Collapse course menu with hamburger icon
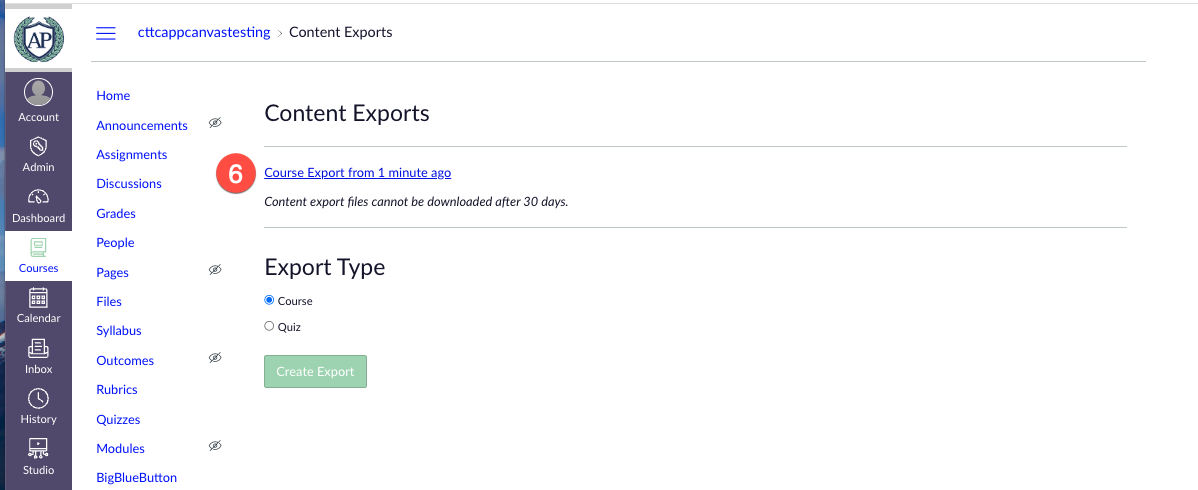Image resolution: width=1198 pixels, height=490 pixels. [106, 33]
